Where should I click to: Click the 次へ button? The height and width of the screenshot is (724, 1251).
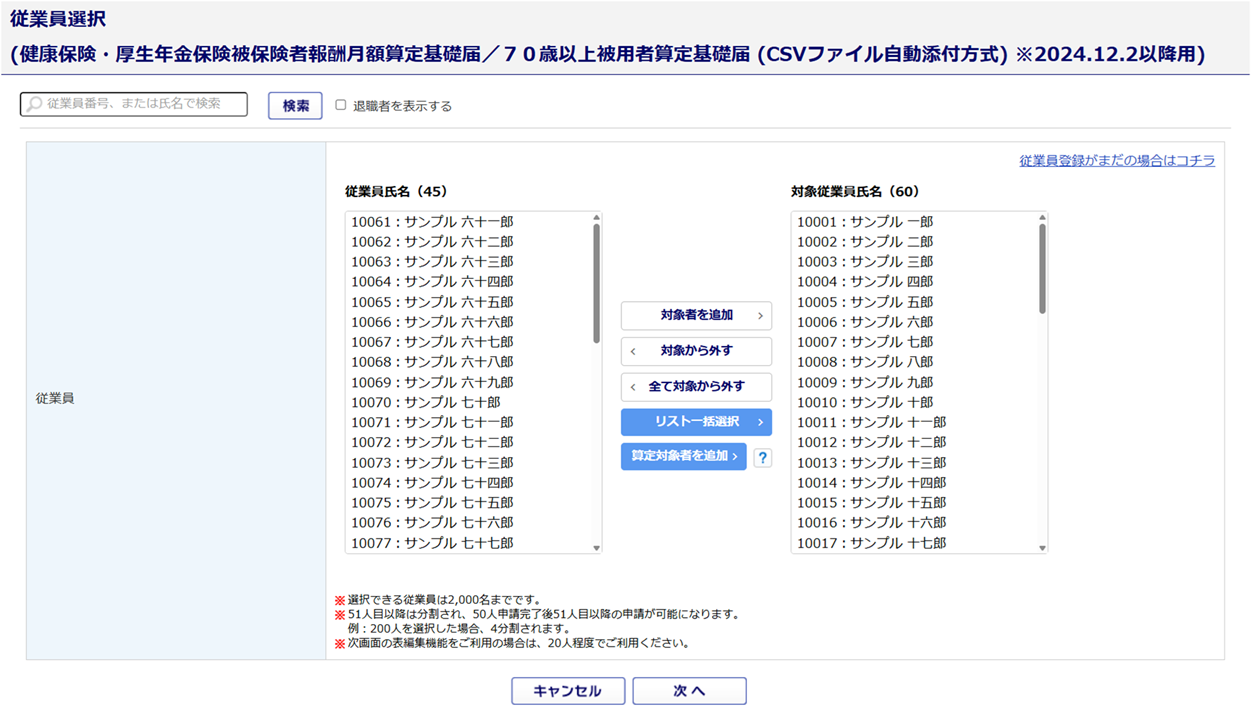point(689,691)
